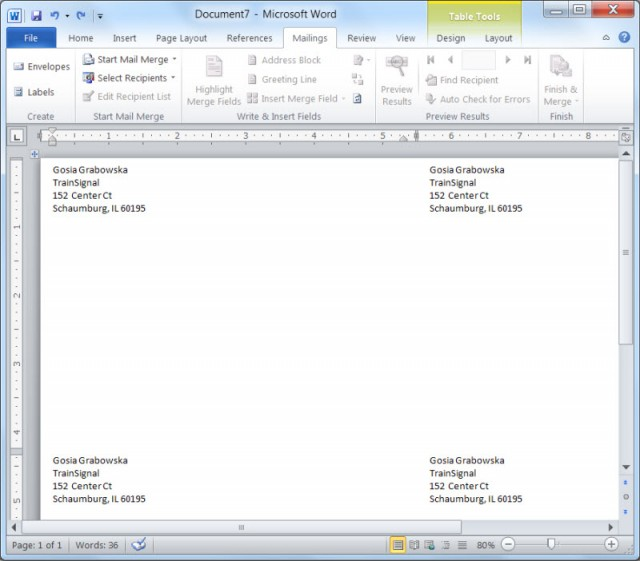Switch to the Page Layout tab
The width and height of the screenshot is (640, 561).
[x=181, y=38]
